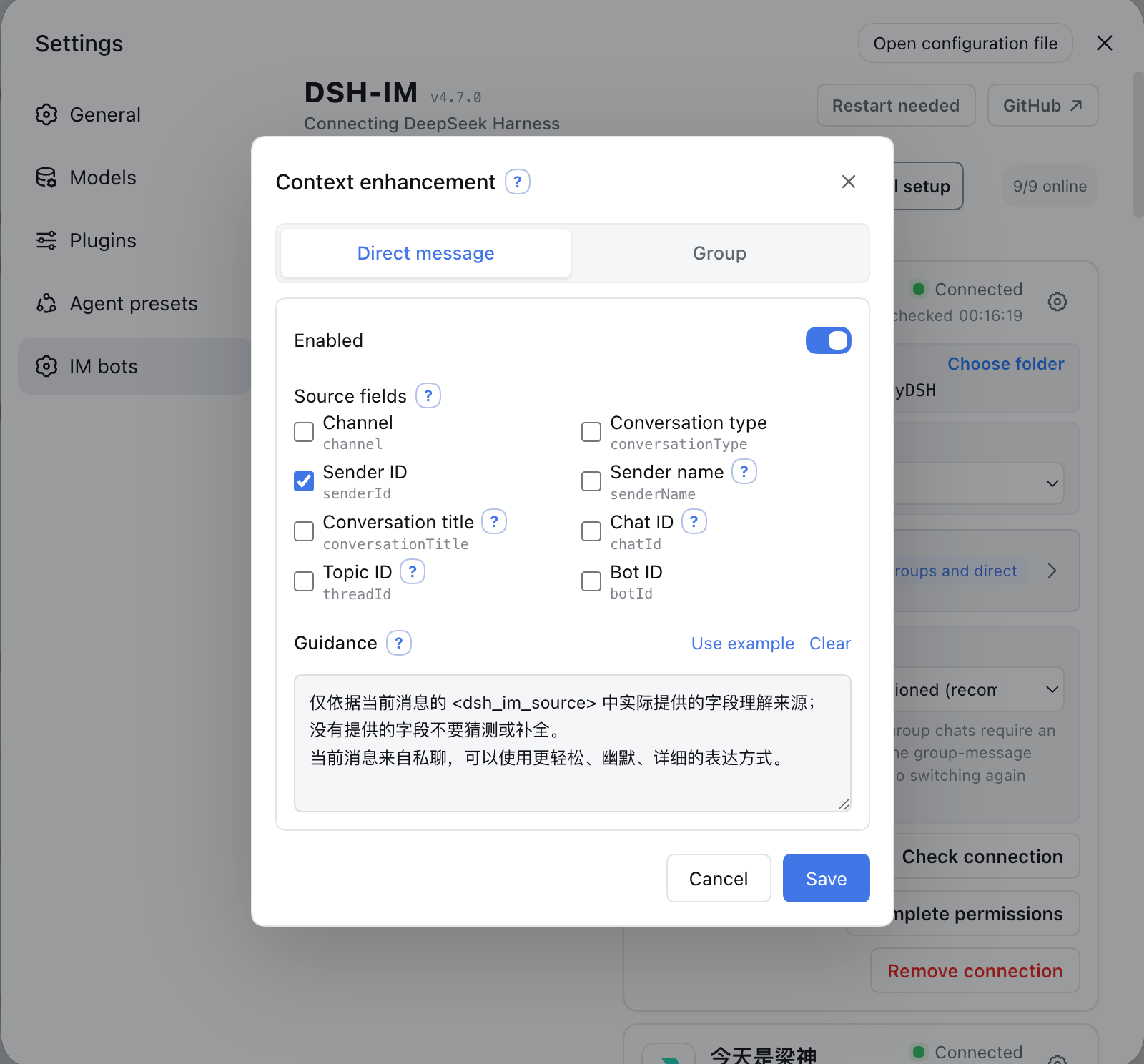Open dropdown below the Choose folder card
Image resolution: width=1144 pixels, height=1064 pixels.
pos(979,483)
